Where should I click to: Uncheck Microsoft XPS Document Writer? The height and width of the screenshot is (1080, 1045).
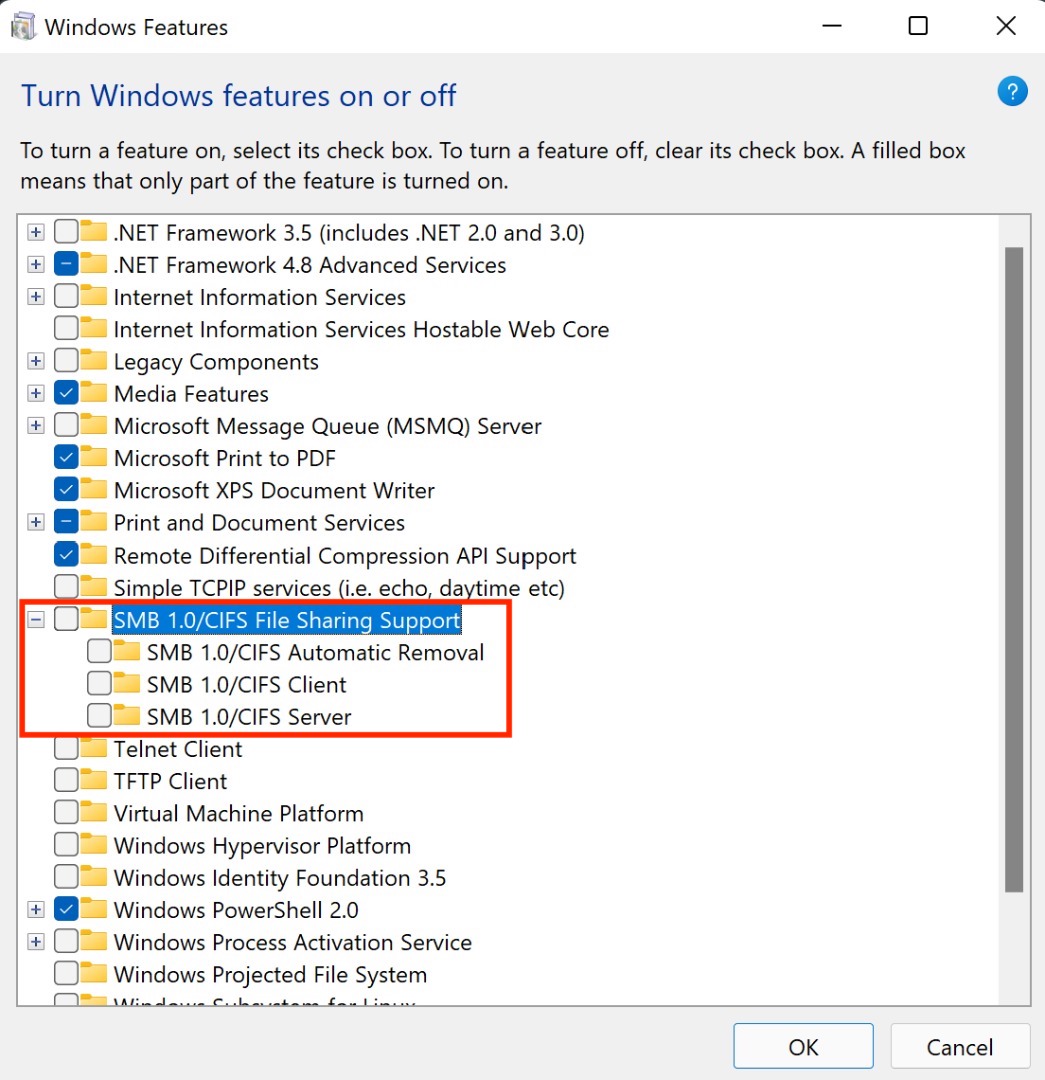point(66,490)
